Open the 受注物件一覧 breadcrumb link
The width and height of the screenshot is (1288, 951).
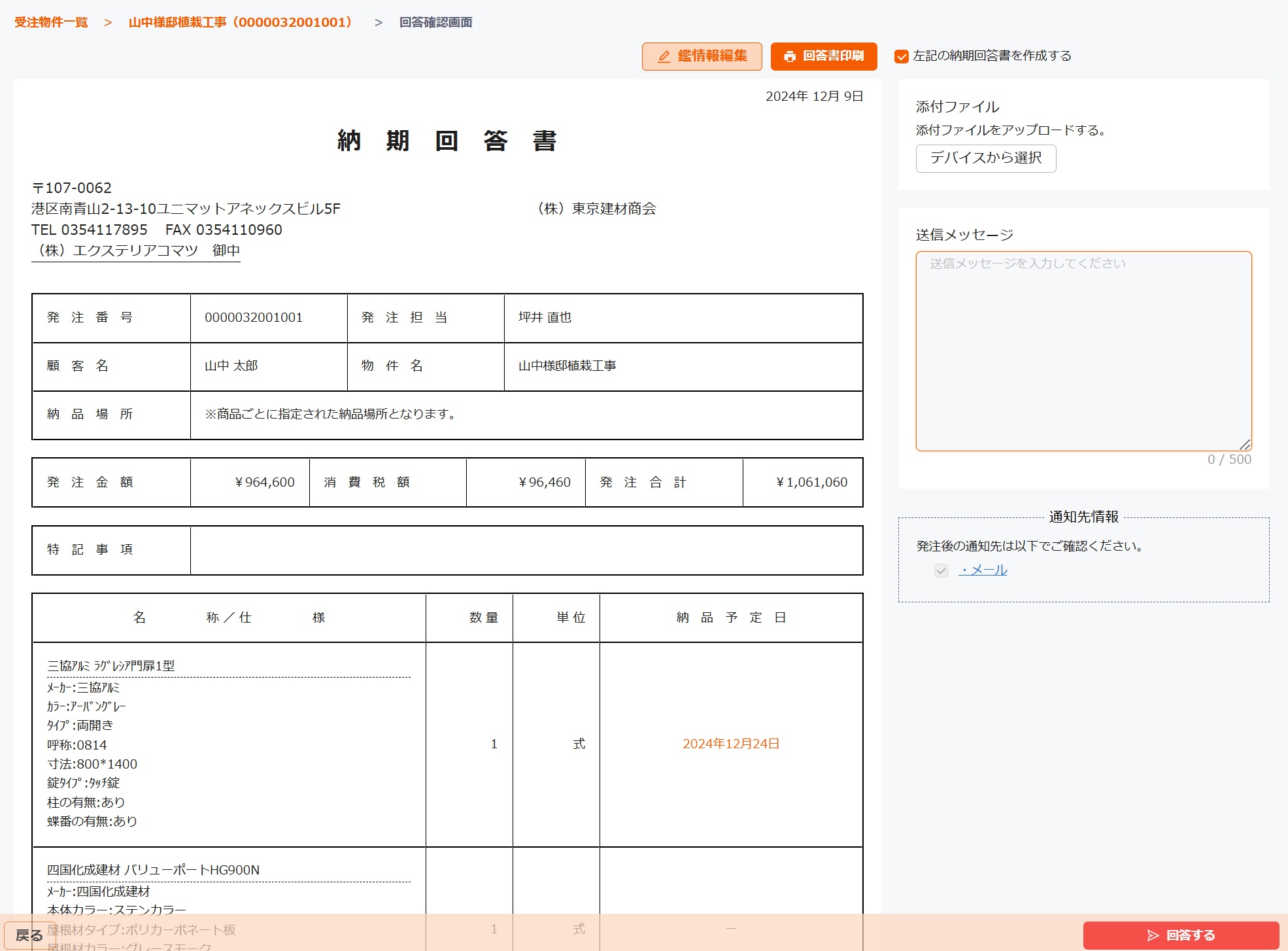tap(51, 22)
